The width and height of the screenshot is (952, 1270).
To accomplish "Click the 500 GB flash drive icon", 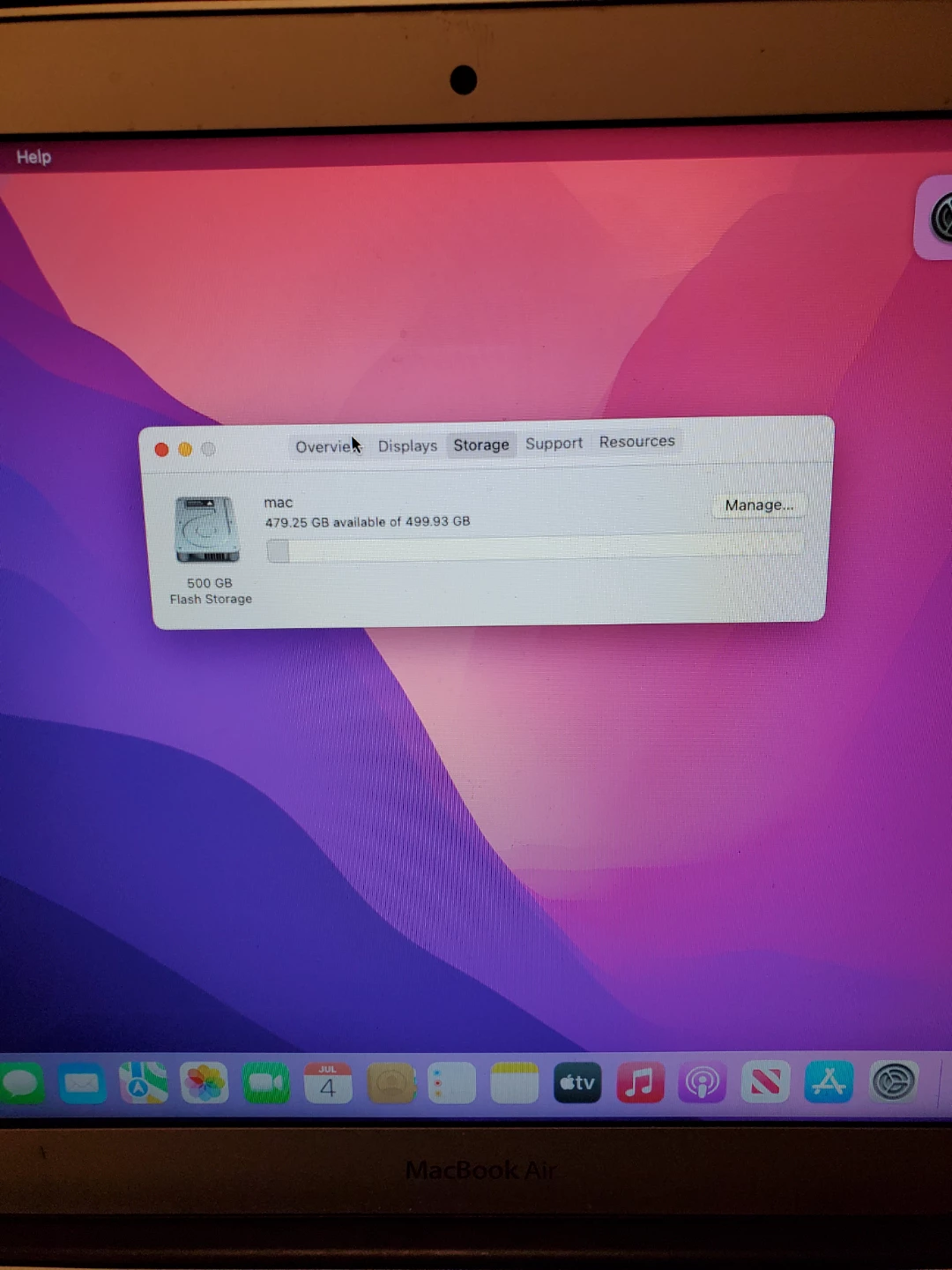I will pos(208,529).
